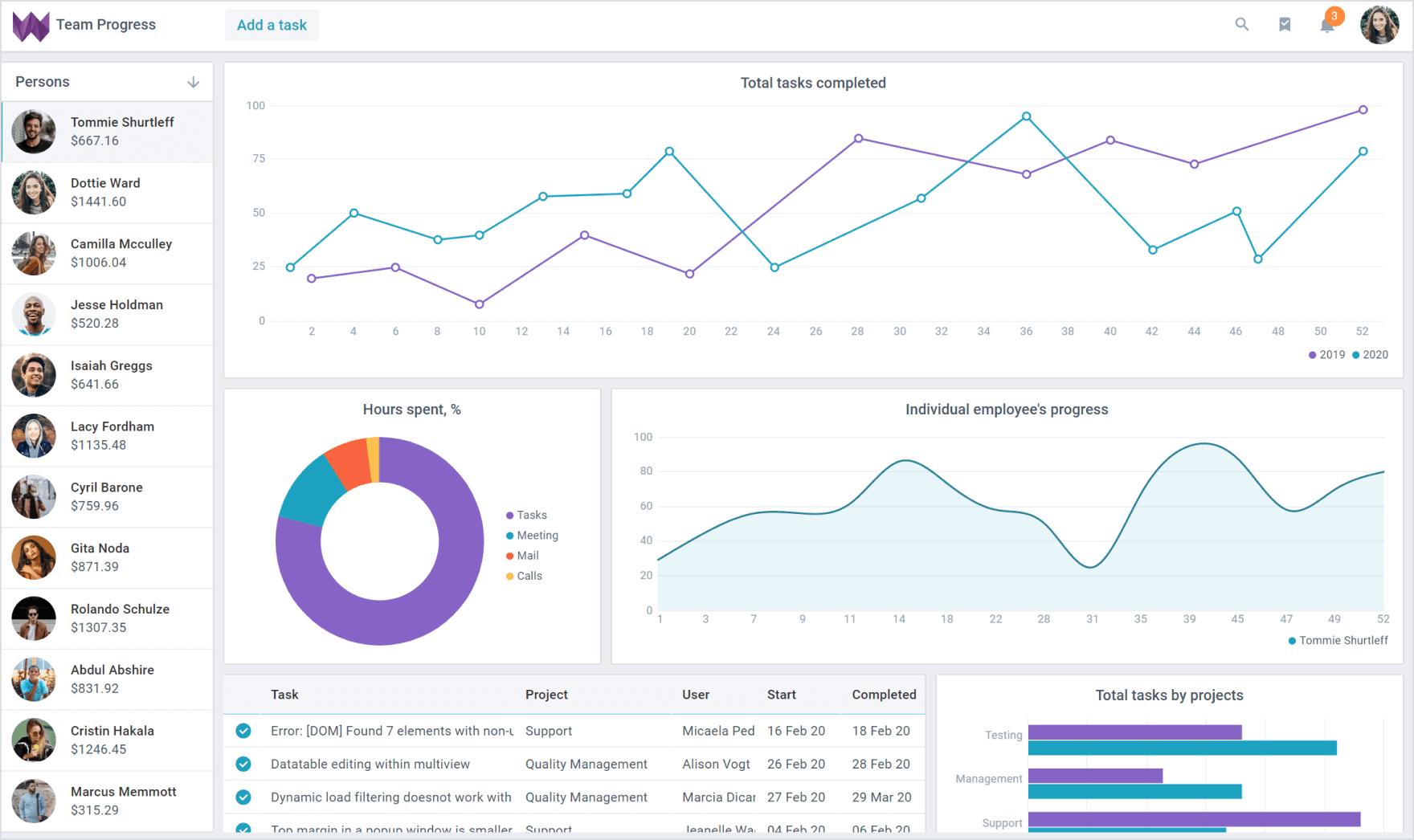Select Abdul Abshire in persons list
Viewport: 1414px width, 840px height.
click(108, 679)
